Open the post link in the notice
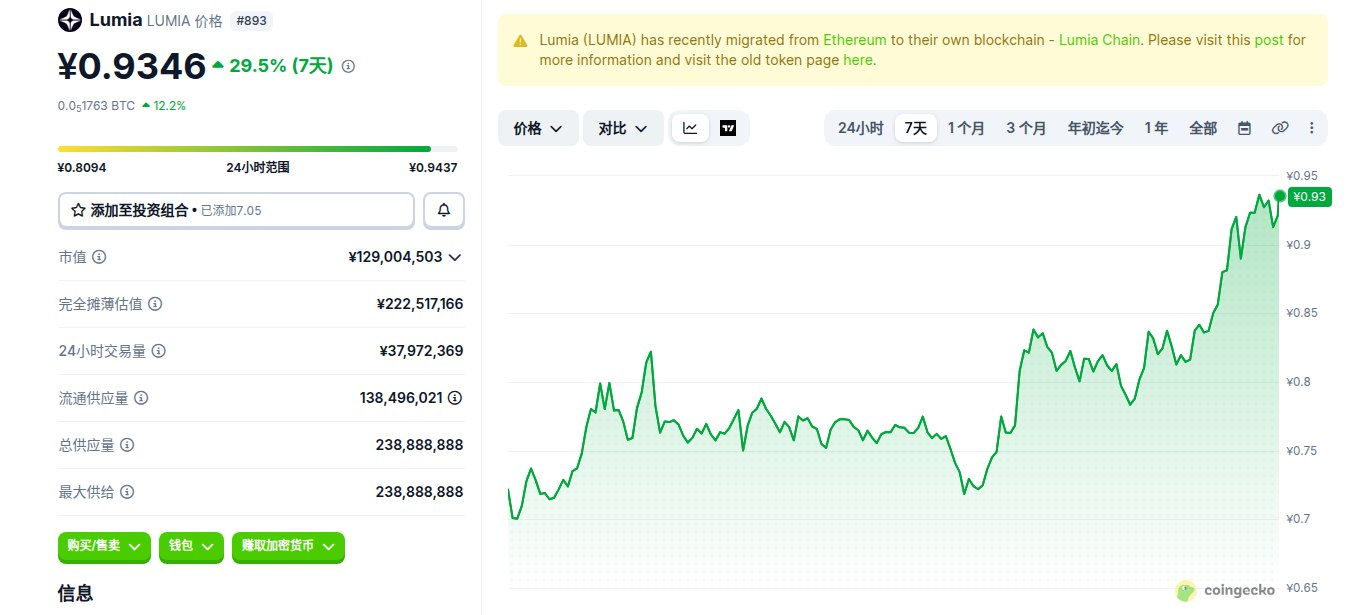Image resolution: width=1360 pixels, height=615 pixels. (x=1269, y=40)
